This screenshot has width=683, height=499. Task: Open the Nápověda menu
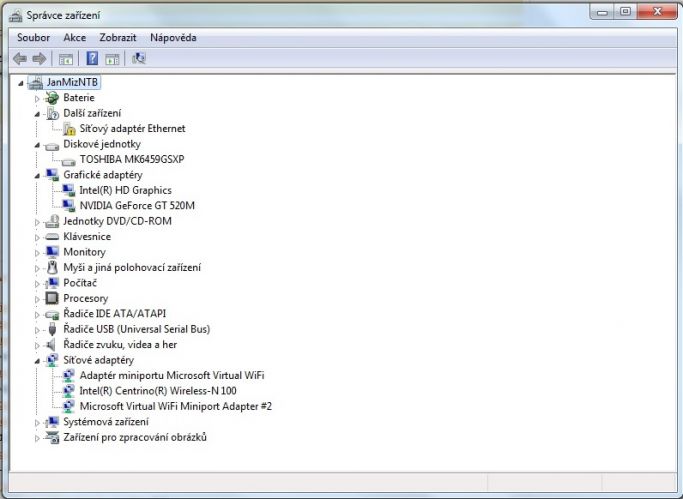tap(173, 38)
